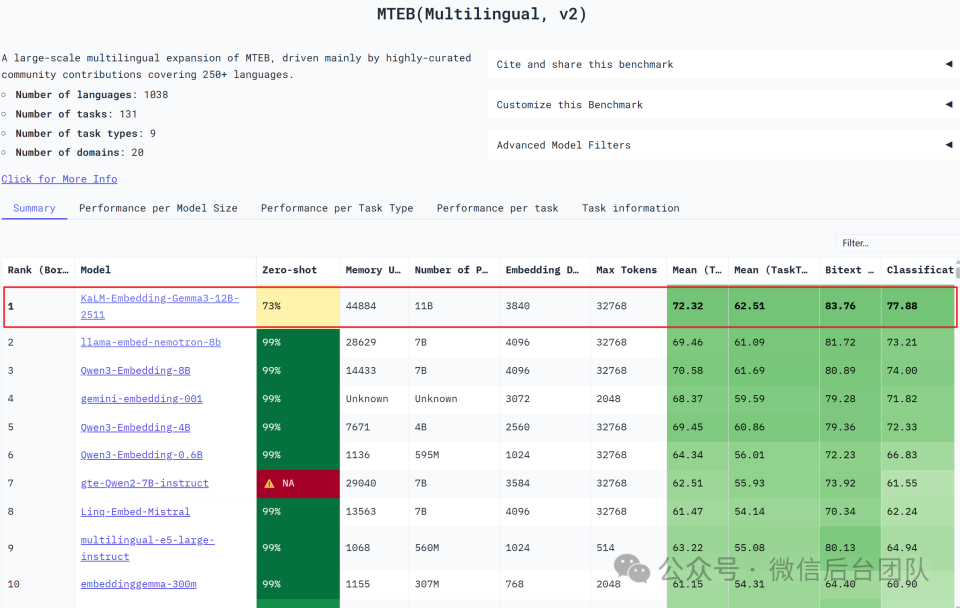Viewport: 960px width, 608px height.
Task: Click the 3072 embedding dimension cell
Action: 545,399
